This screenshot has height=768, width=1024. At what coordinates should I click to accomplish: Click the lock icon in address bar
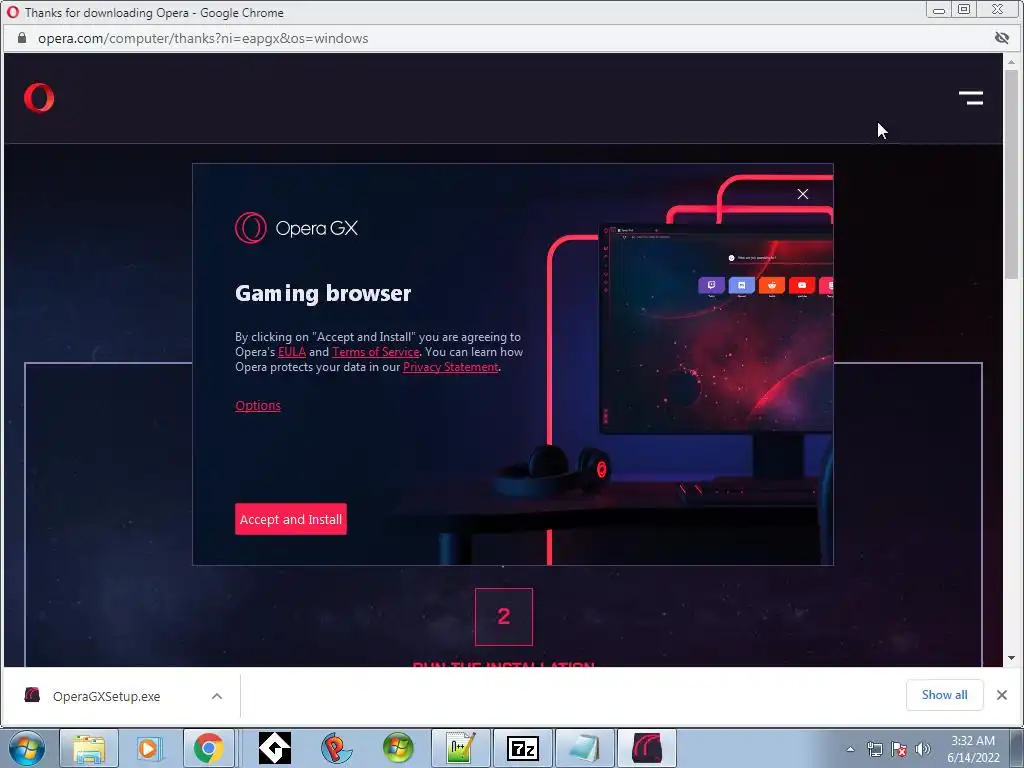coord(22,38)
